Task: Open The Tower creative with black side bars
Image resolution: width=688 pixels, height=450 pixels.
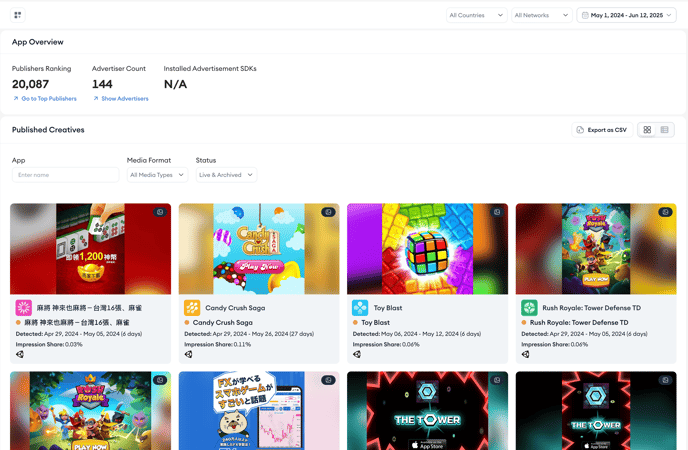Action: [x=596, y=411]
